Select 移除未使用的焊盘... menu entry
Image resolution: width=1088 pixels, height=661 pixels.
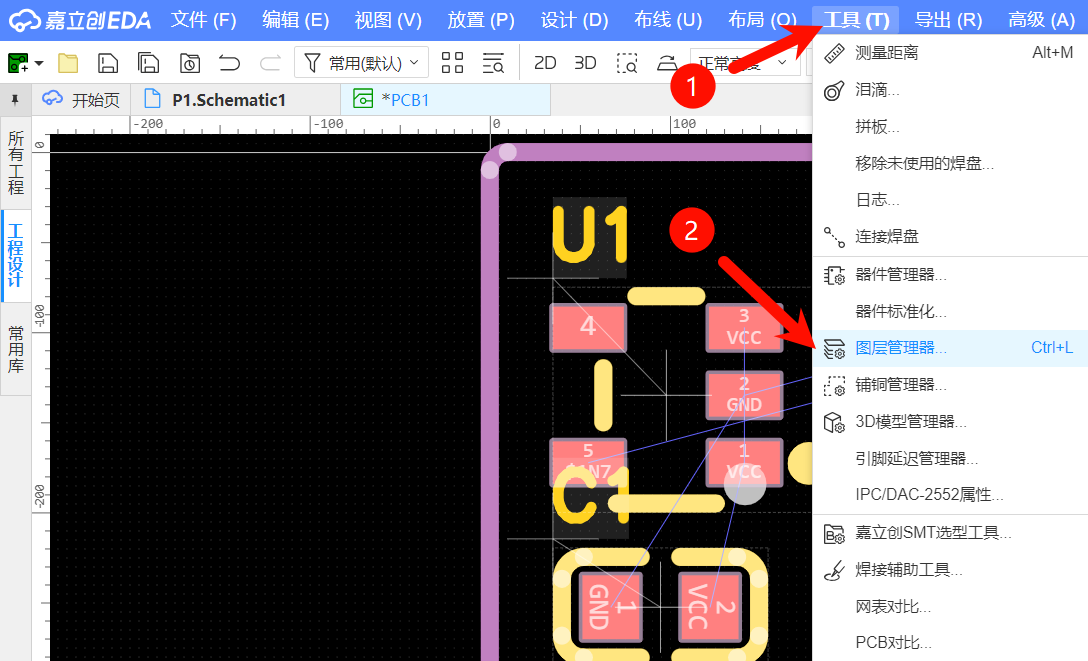click(x=950, y=164)
